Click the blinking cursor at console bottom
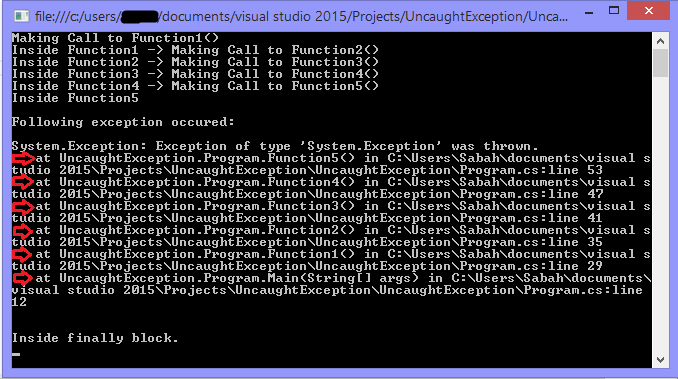Viewport: 678px width, 379px height. pos(16,354)
